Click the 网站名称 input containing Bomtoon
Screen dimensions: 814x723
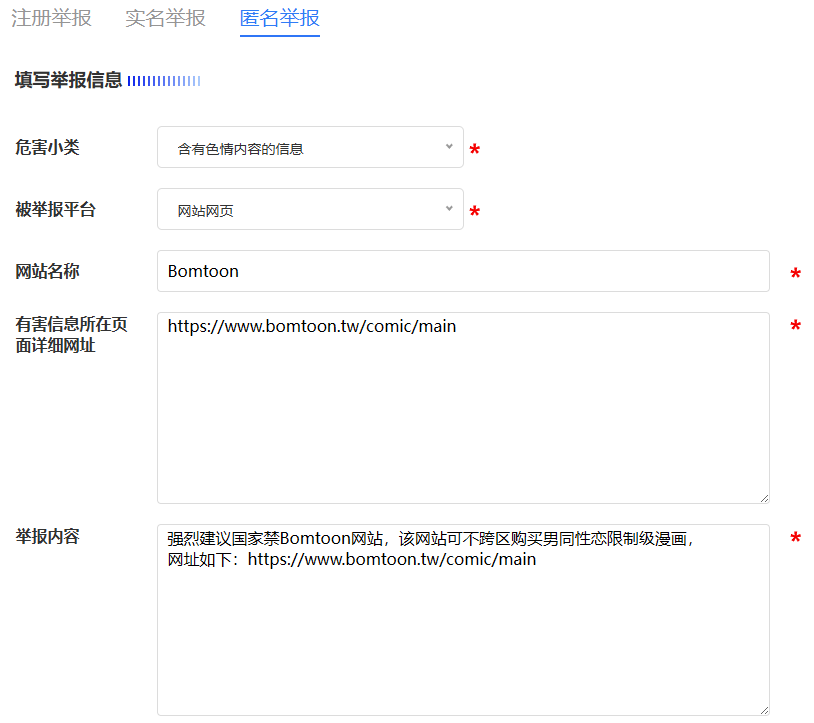pyautogui.click(x=463, y=271)
